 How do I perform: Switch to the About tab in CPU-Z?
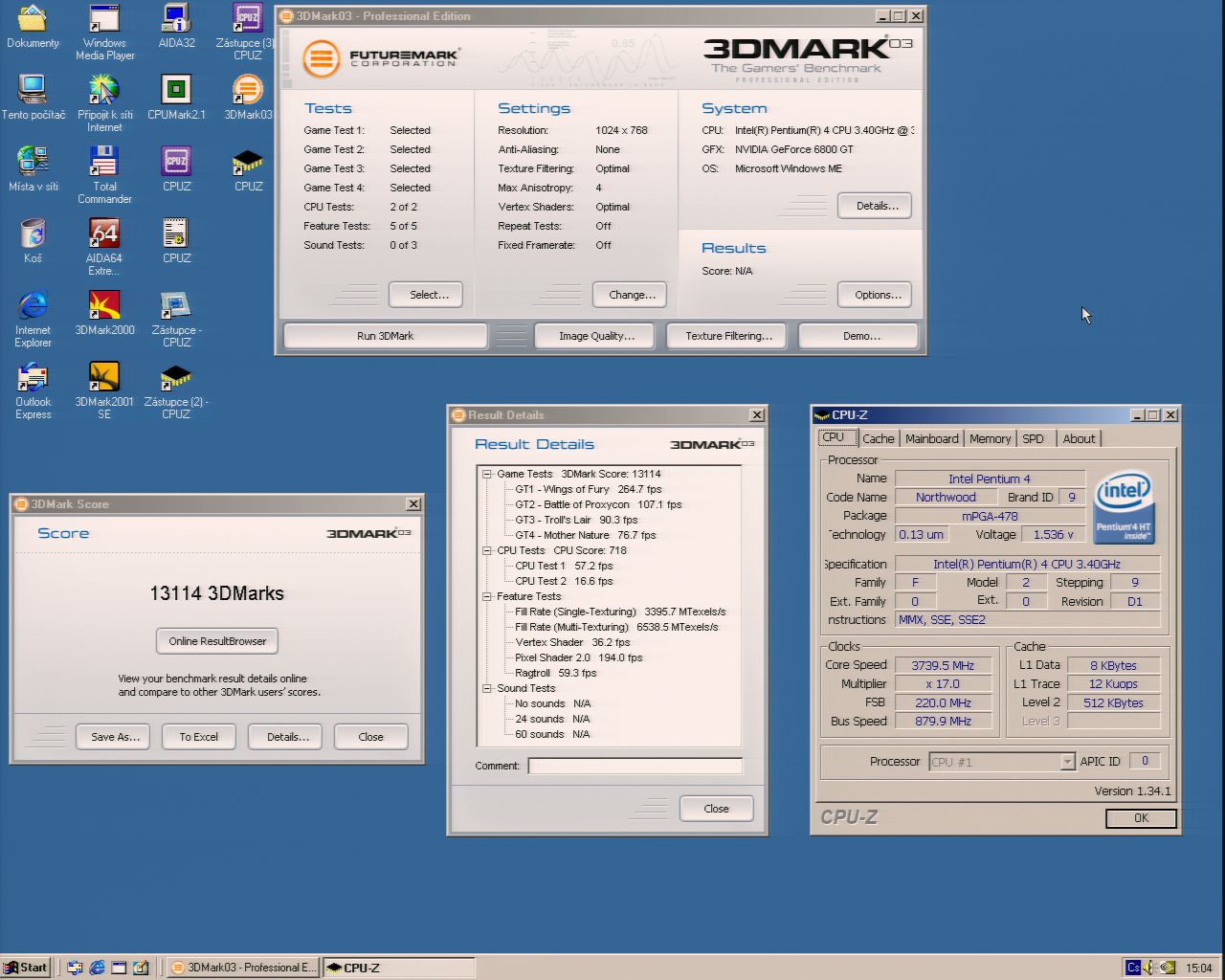click(1079, 438)
